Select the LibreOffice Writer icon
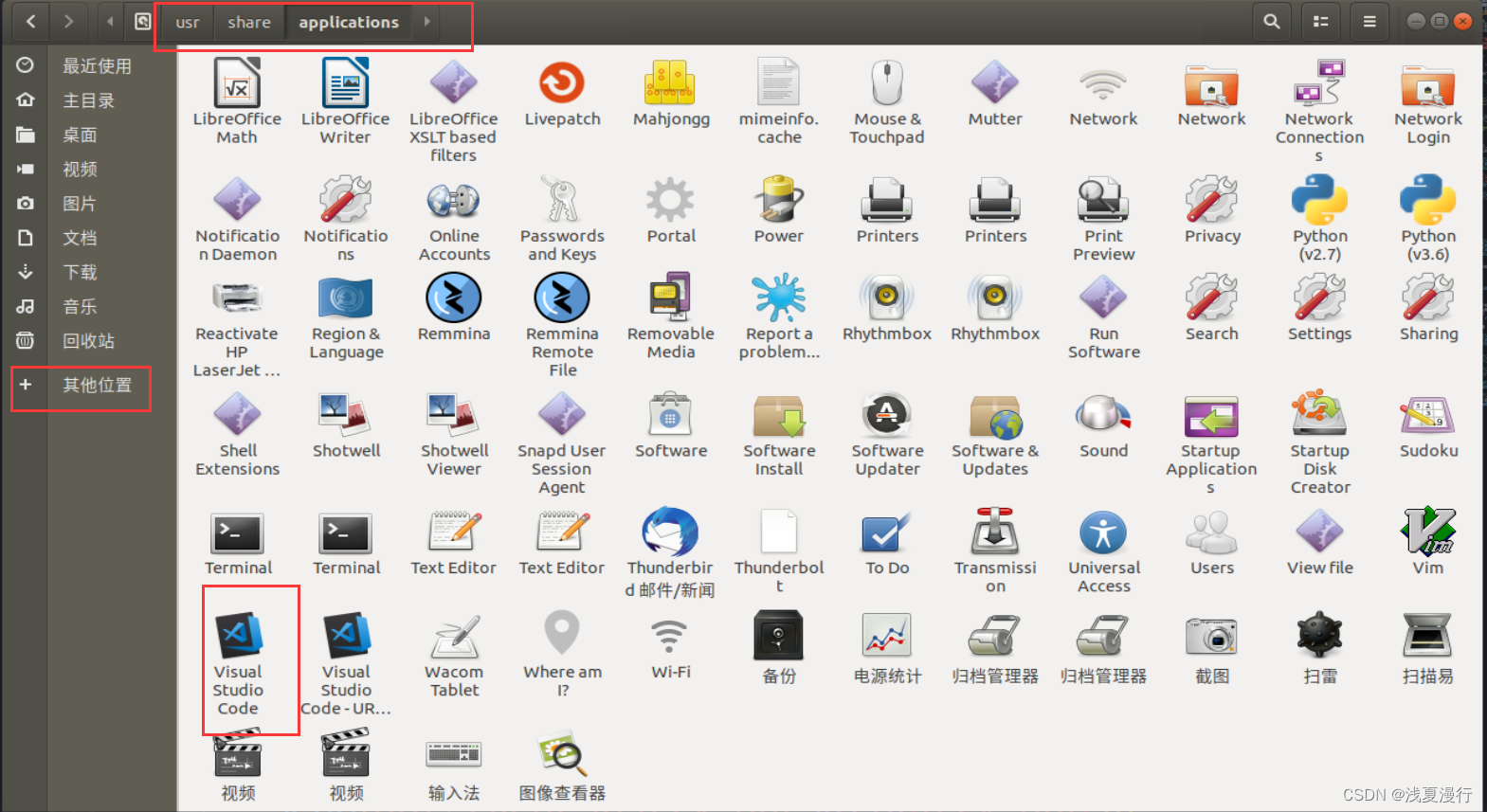 click(x=345, y=82)
